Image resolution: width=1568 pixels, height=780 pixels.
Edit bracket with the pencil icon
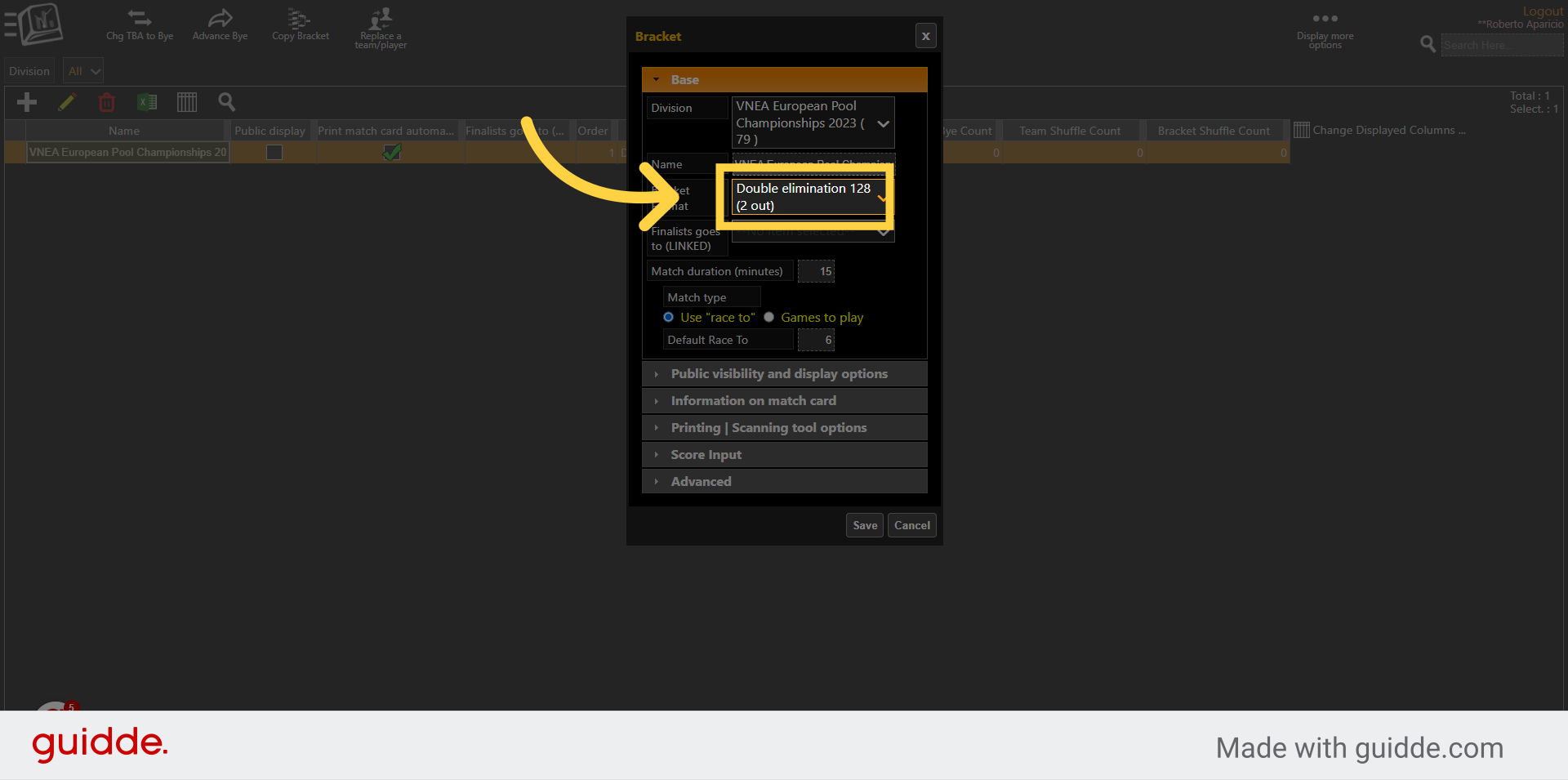coord(67,102)
